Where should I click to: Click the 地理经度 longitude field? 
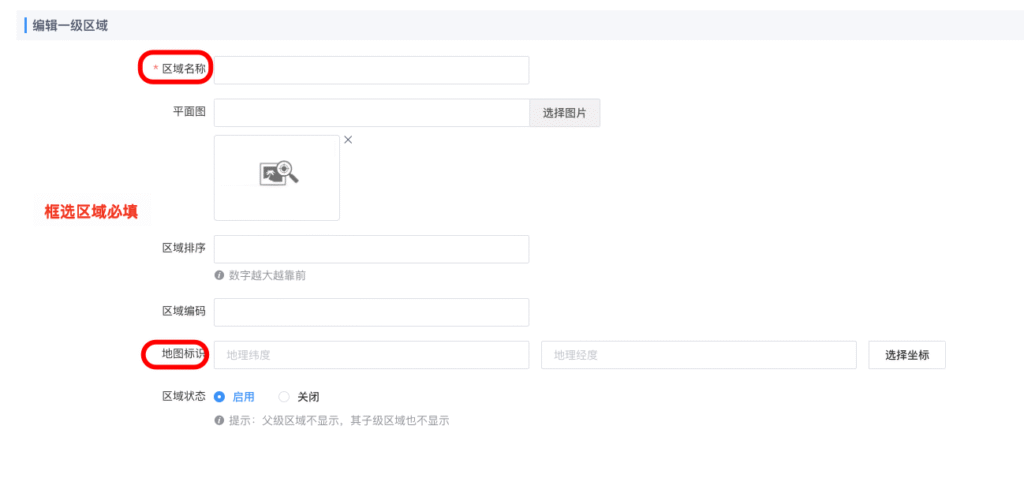click(698, 355)
